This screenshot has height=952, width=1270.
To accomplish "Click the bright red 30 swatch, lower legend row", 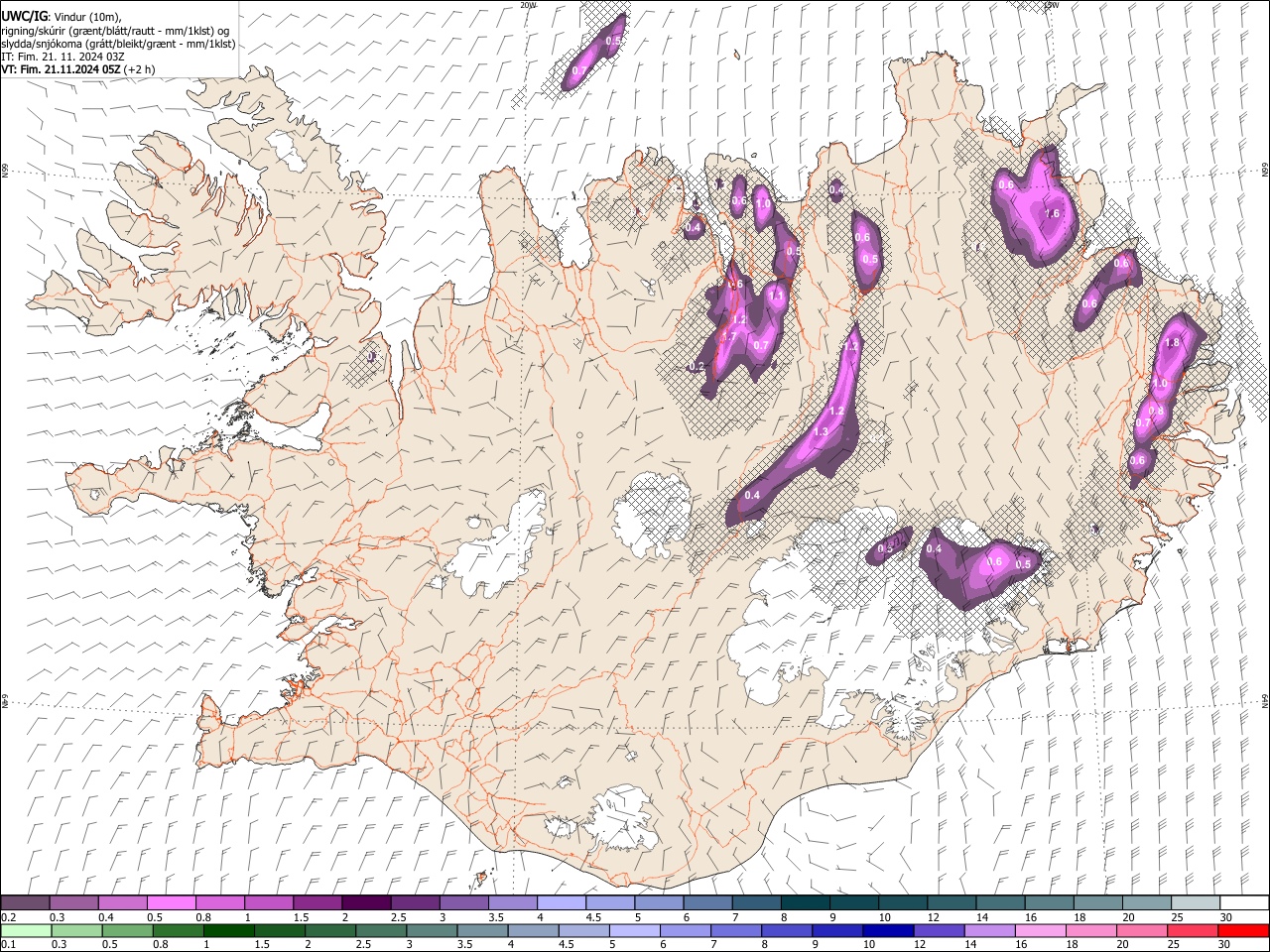I will tap(1244, 930).
